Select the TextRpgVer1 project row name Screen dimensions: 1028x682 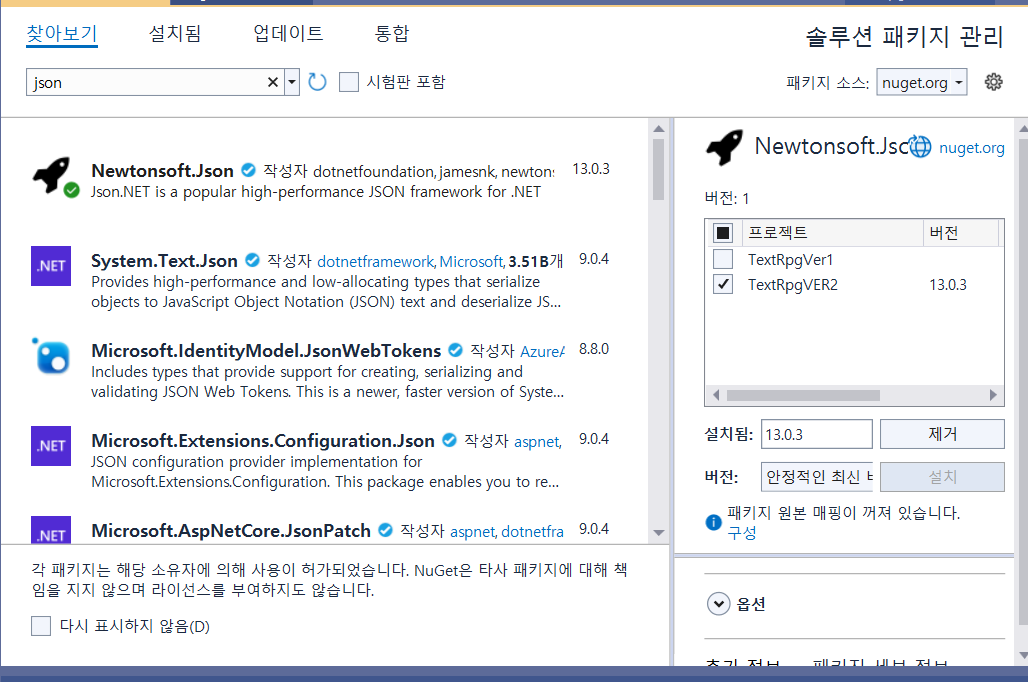point(790,260)
